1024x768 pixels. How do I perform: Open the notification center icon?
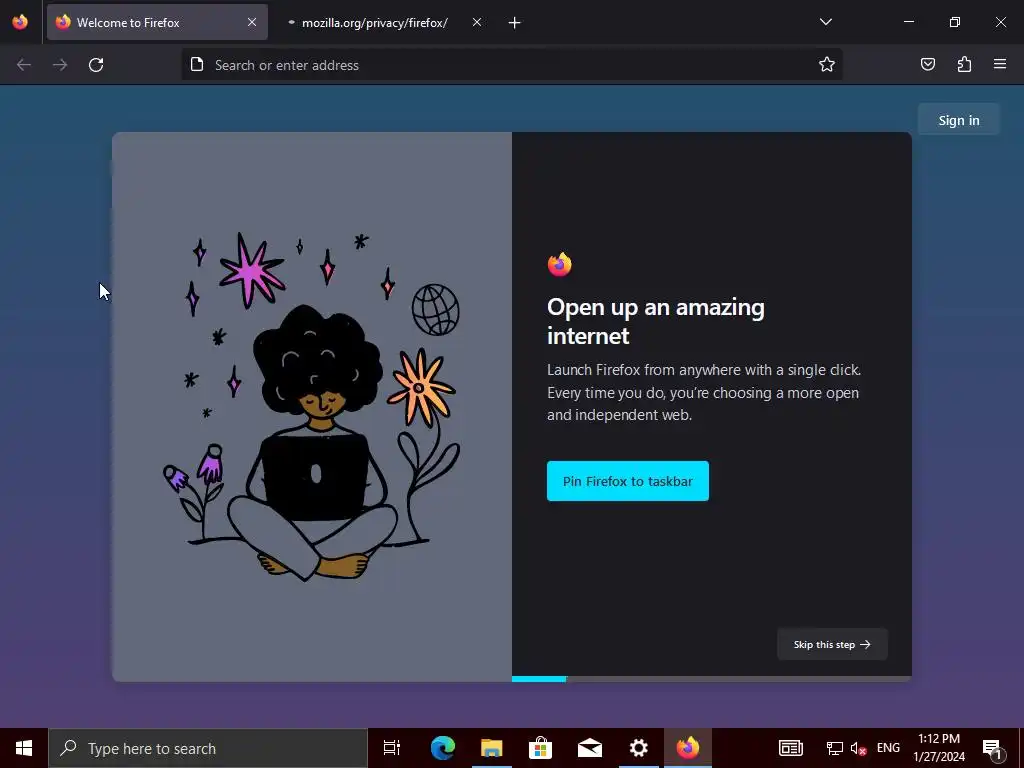[x=992, y=748]
